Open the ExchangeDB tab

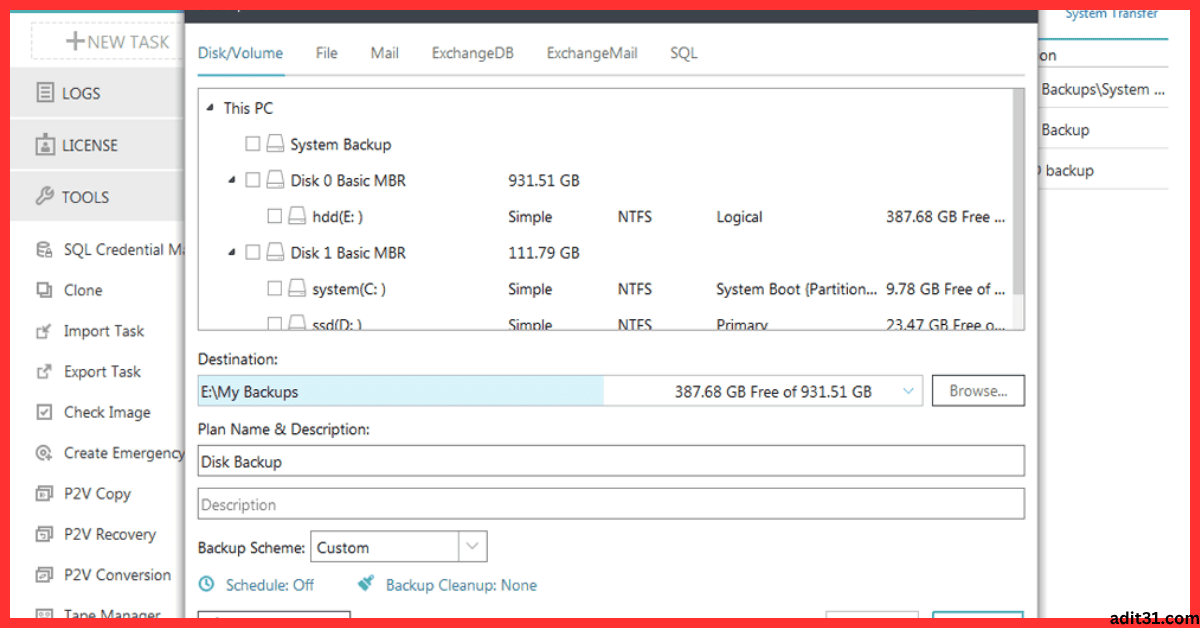click(472, 53)
